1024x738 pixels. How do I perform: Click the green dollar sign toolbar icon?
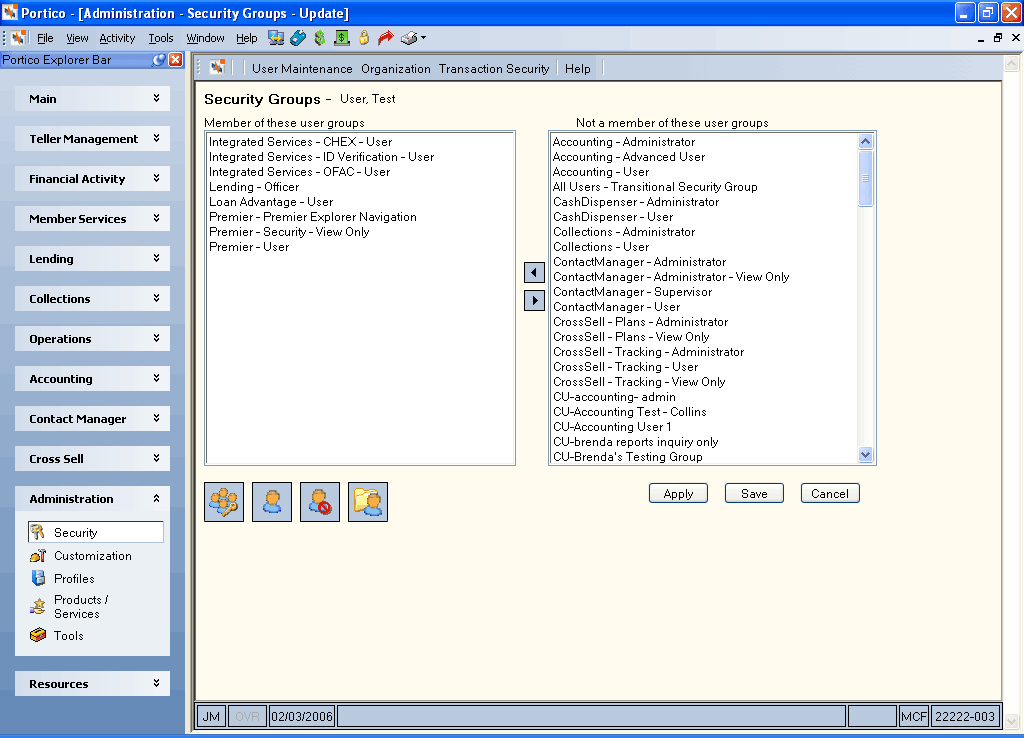pyautogui.click(x=319, y=38)
